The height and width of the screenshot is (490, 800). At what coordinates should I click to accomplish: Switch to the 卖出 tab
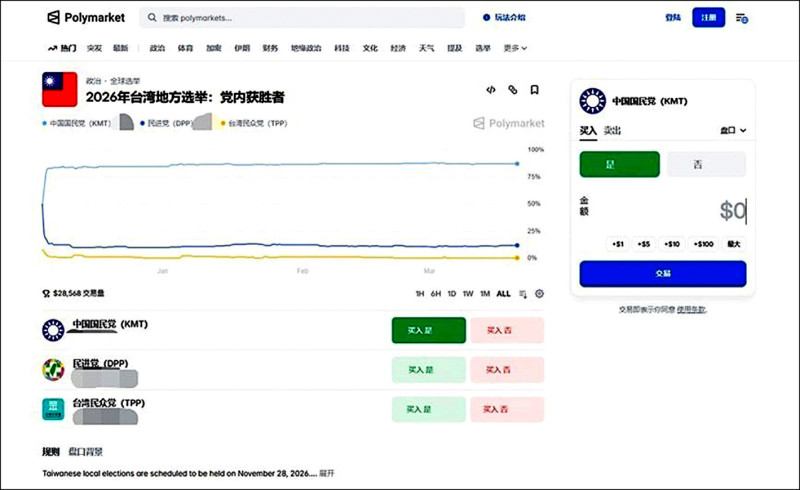(x=612, y=130)
